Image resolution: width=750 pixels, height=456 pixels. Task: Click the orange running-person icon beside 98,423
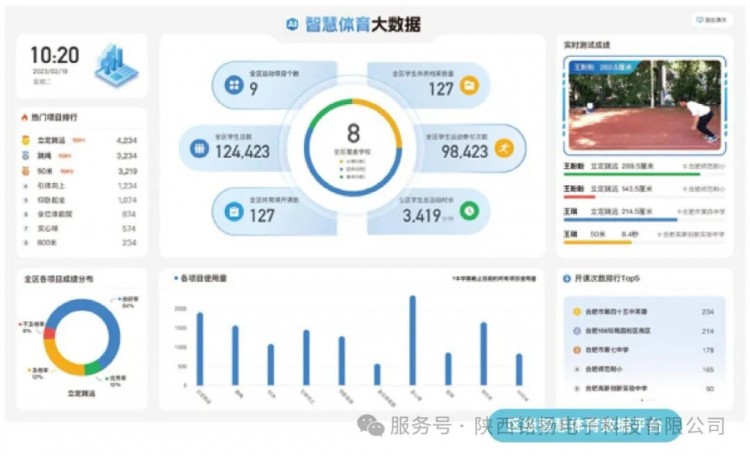tap(504, 148)
